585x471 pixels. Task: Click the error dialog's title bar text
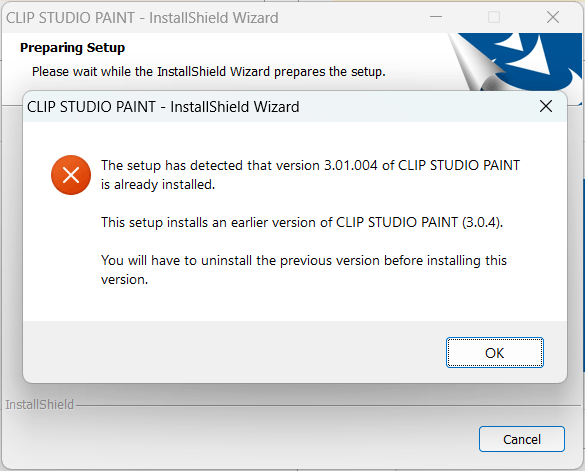(163, 107)
